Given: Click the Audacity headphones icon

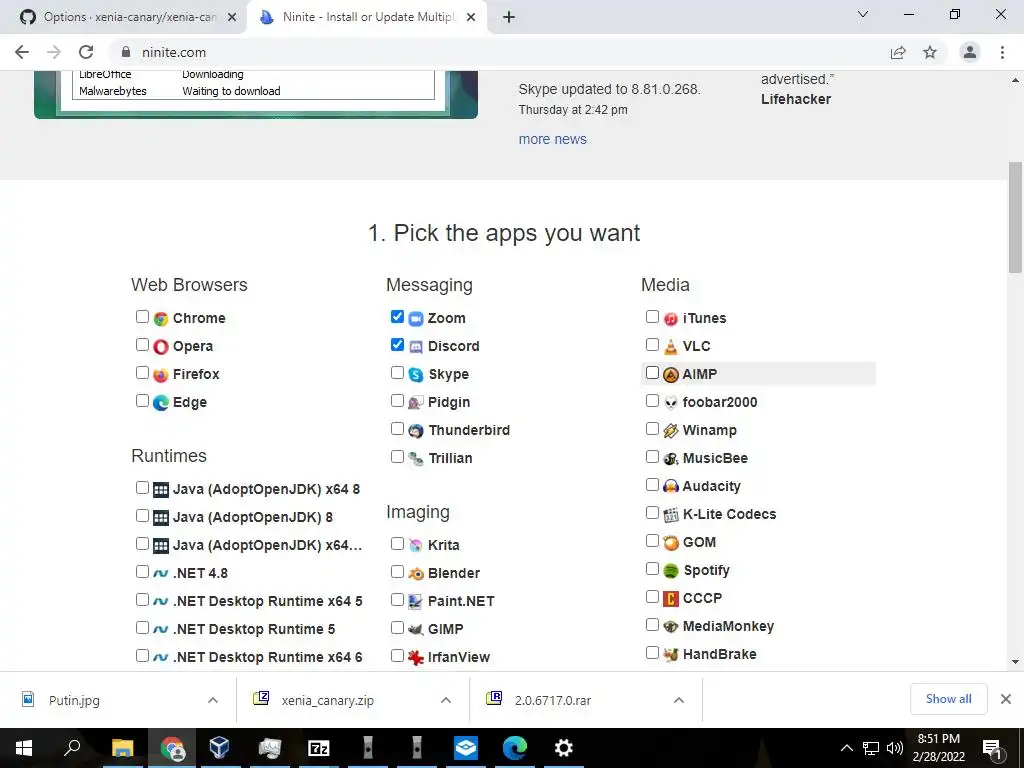Looking at the screenshot, I should tap(671, 487).
